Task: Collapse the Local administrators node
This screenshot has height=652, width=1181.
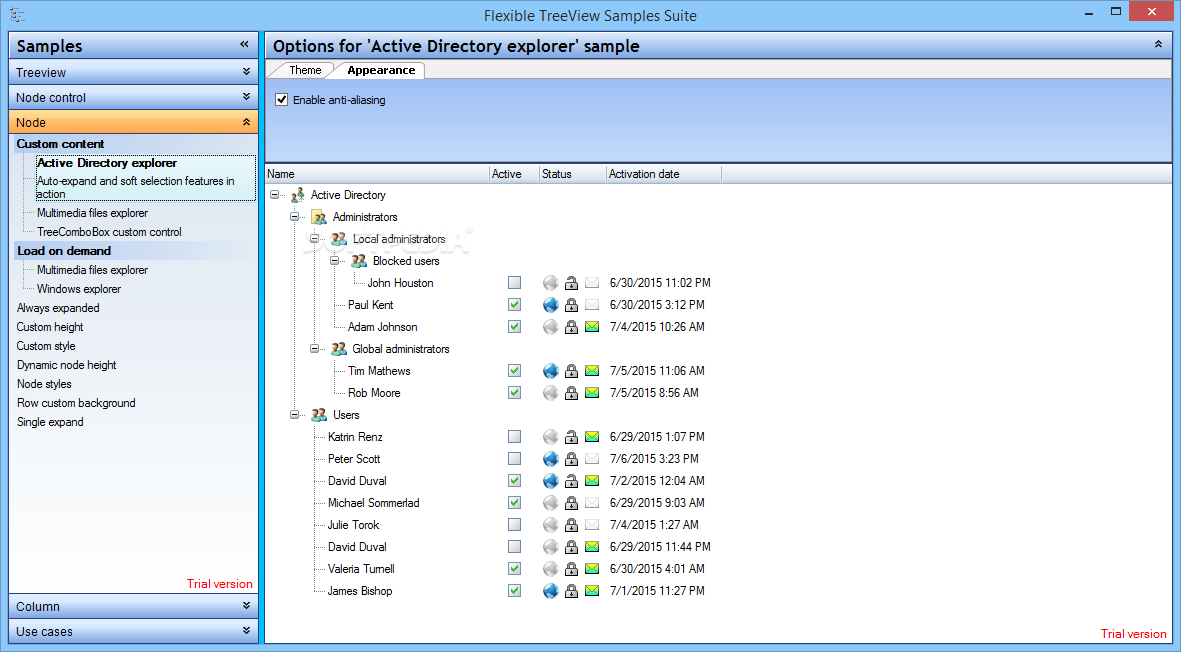Action: 314,239
